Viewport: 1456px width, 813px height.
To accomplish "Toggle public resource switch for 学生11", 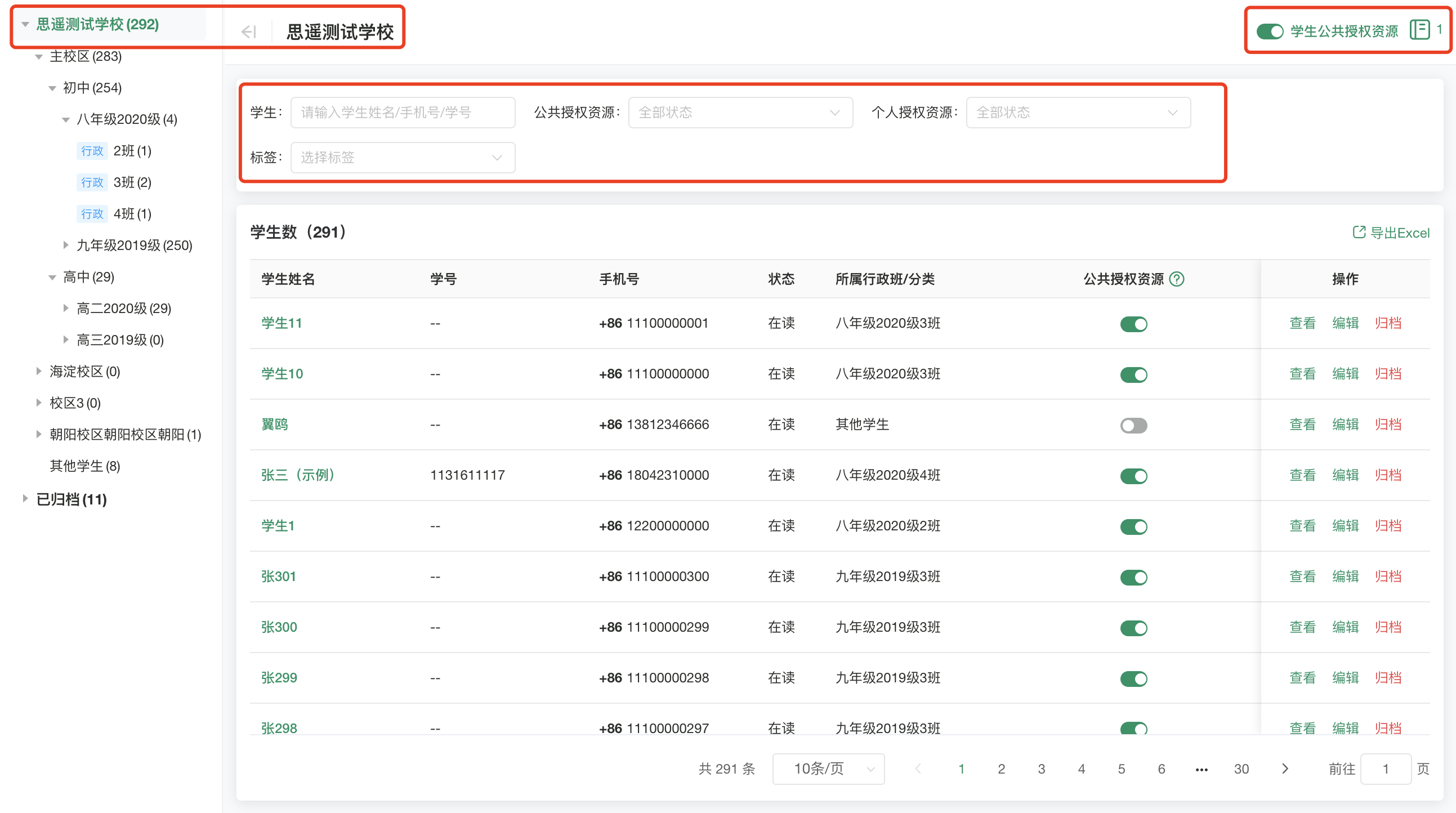I will (x=1133, y=324).
